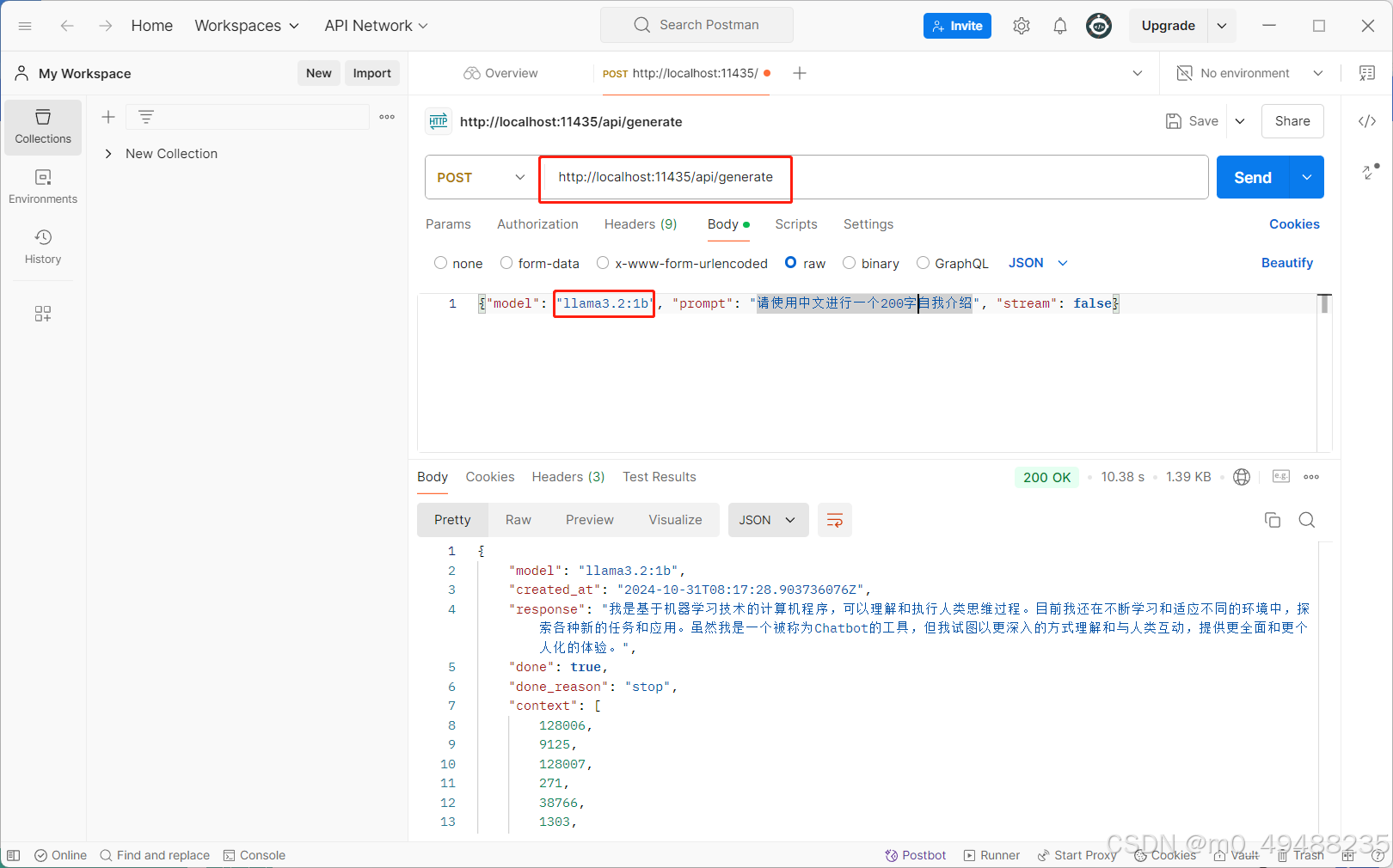1393x868 pixels.
Task: Select the form-data body type
Action: pyautogui.click(x=506, y=263)
